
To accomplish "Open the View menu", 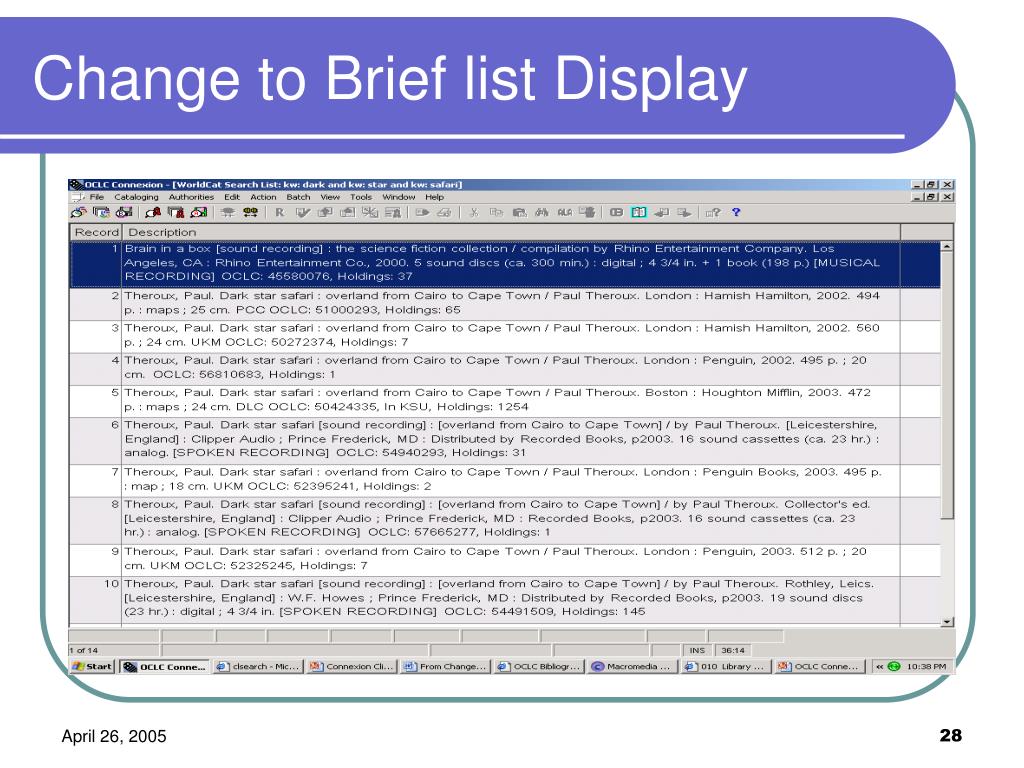I will coord(330,197).
